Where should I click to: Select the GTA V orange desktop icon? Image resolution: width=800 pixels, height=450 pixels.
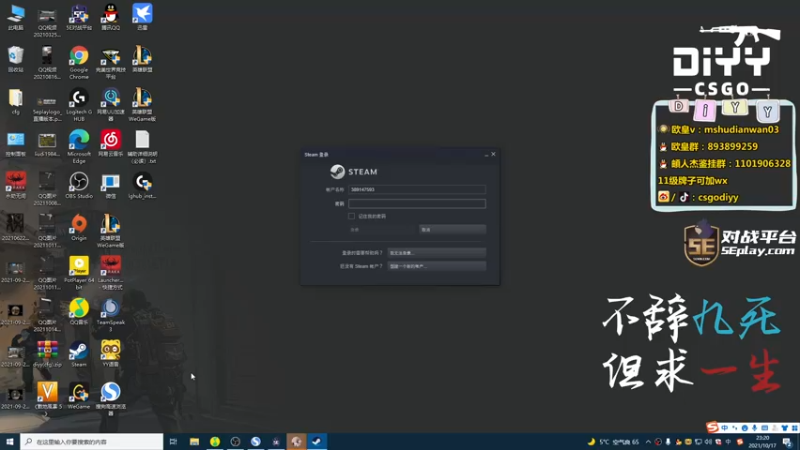pos(47,396)
